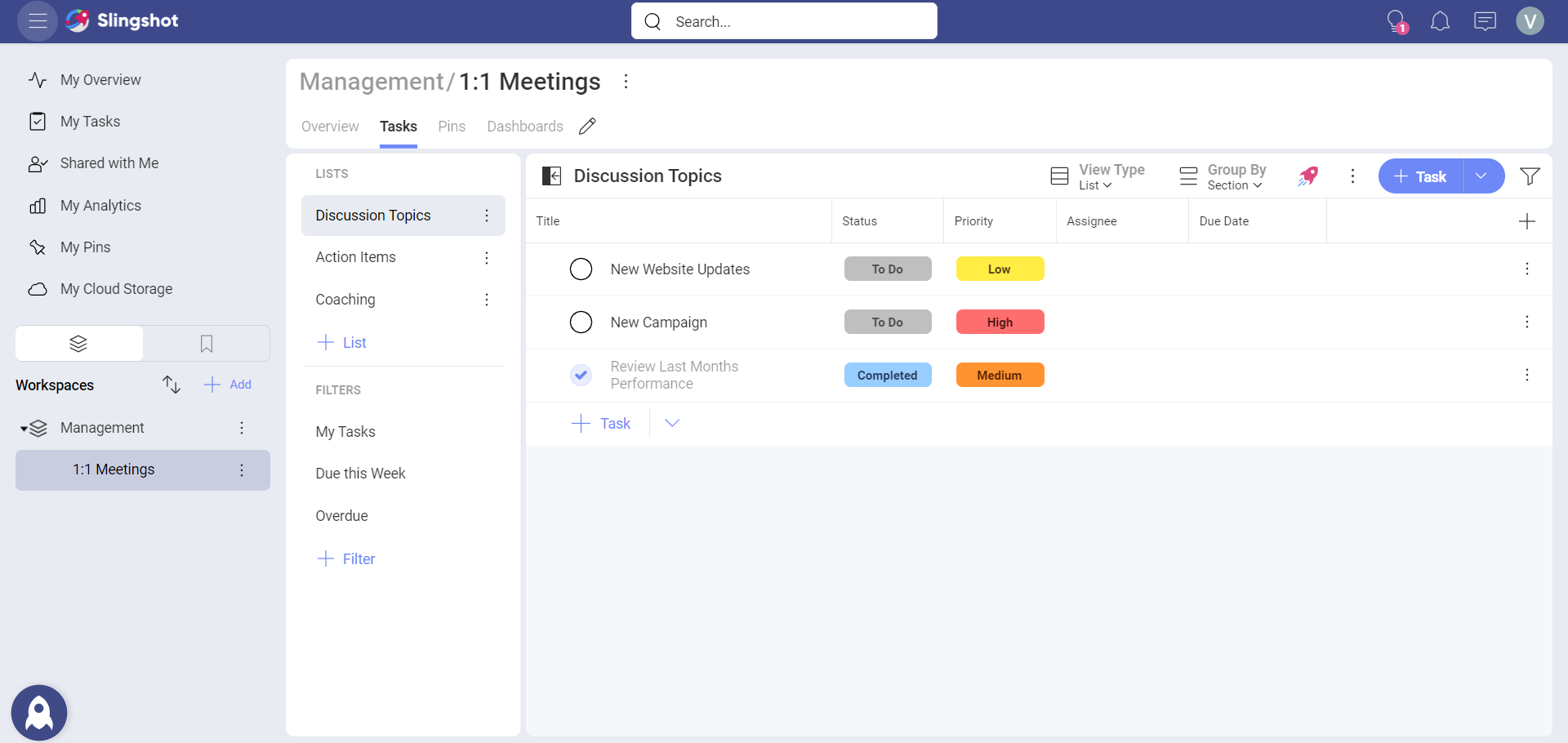1568x743 pixels.
Task: Expand the inline add Task chevron
Action: (672, 423)
